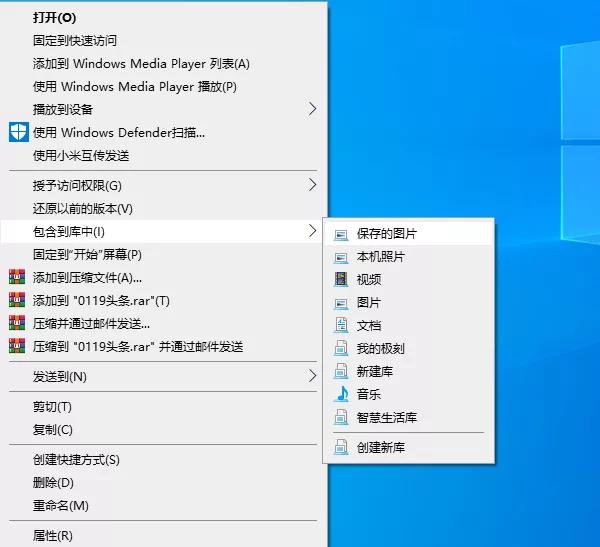
Task: Choose 删除(D) in context menu
Action: 164,482
